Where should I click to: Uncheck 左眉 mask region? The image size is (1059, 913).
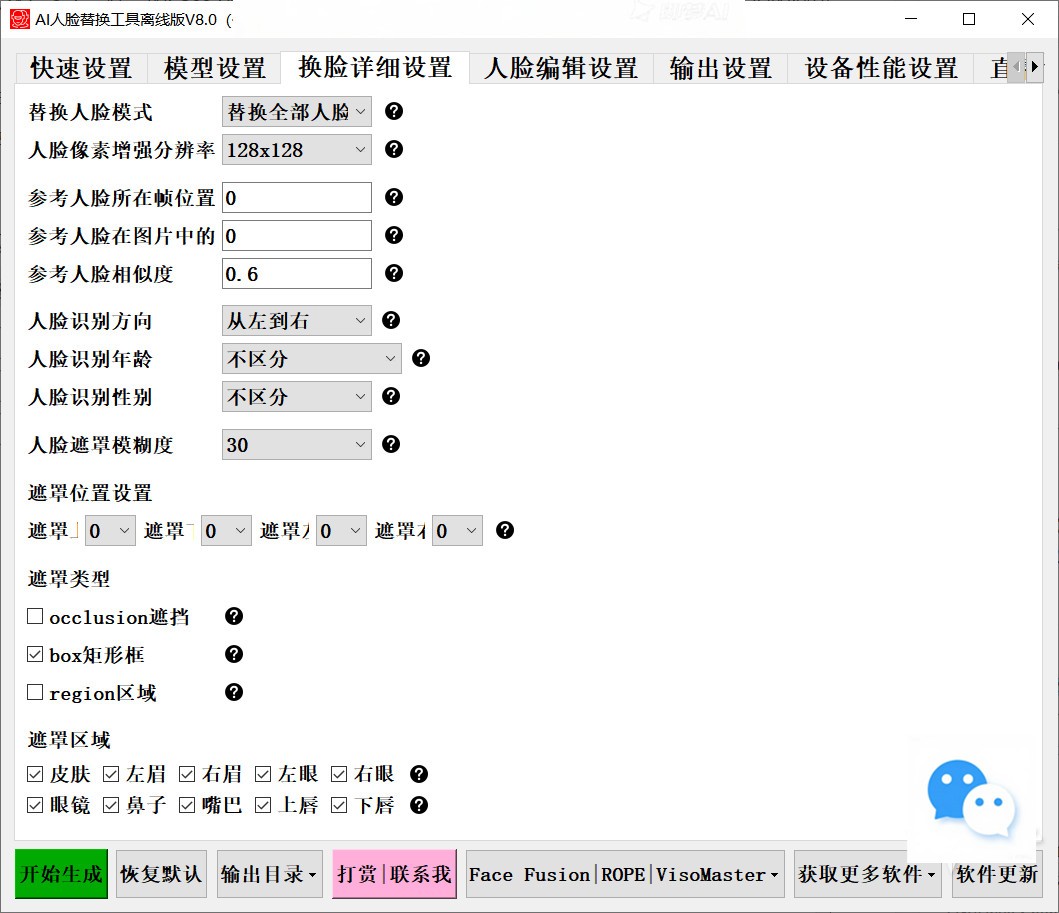tap(111, 774)
